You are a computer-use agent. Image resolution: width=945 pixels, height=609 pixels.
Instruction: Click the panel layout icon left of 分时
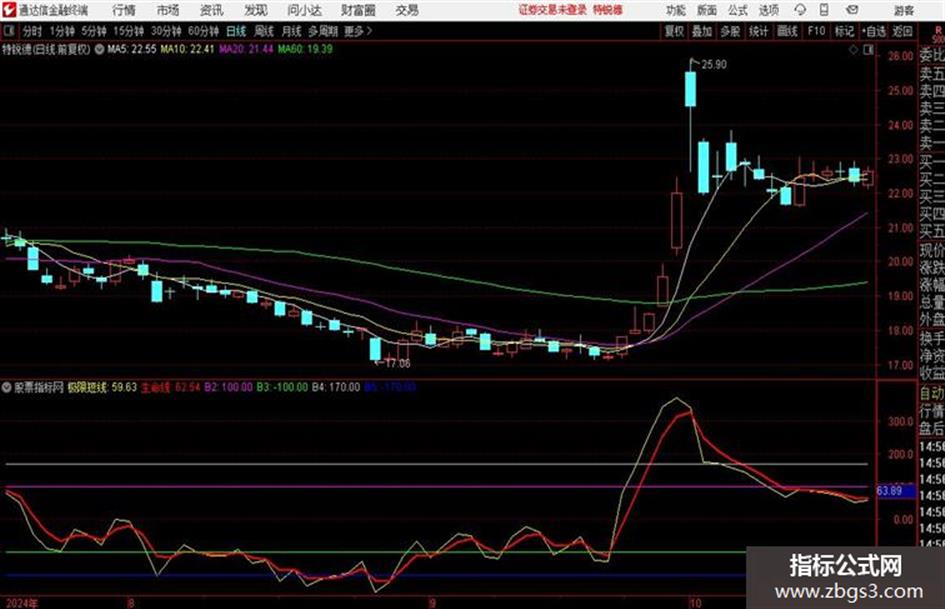click(9, 31)
